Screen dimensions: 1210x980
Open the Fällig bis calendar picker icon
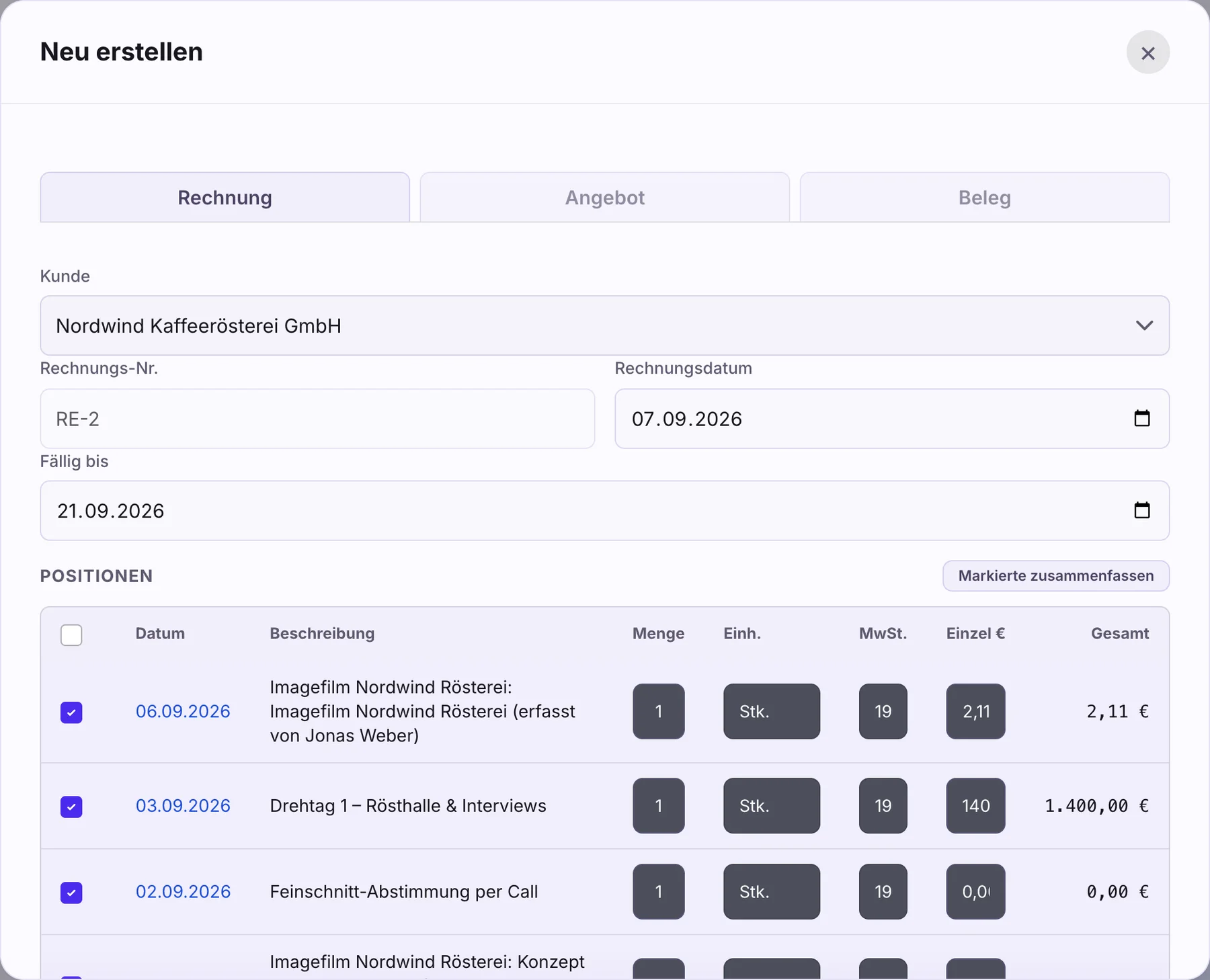click(x=1141, y=510)
